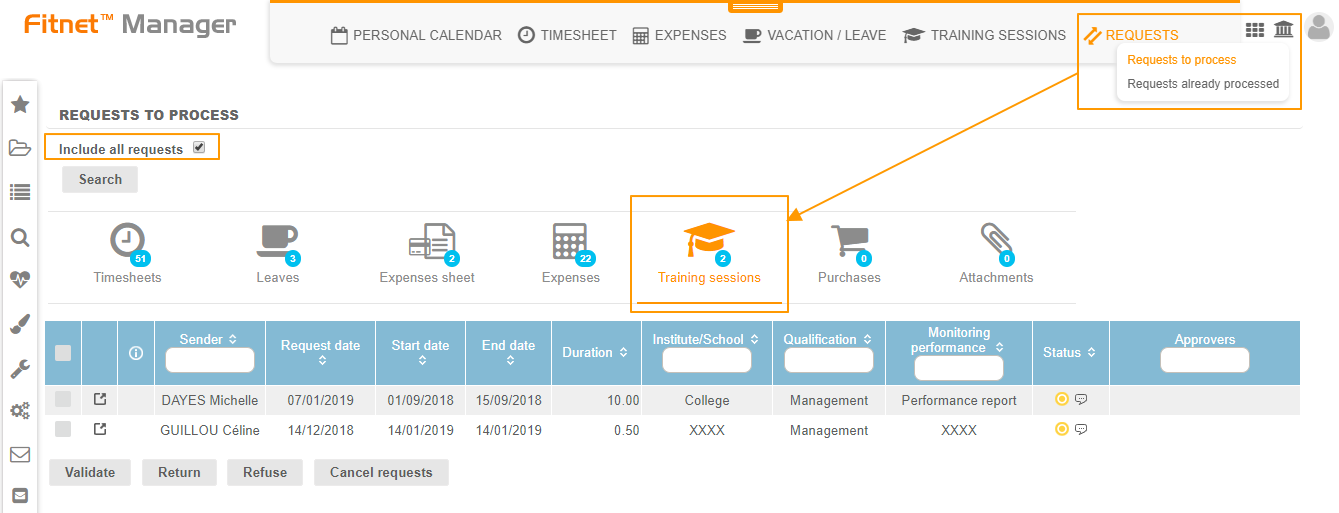Tick the select-all checkbox in table header
The width and height of the screenshot is (1339, 513).
point(63,352)
